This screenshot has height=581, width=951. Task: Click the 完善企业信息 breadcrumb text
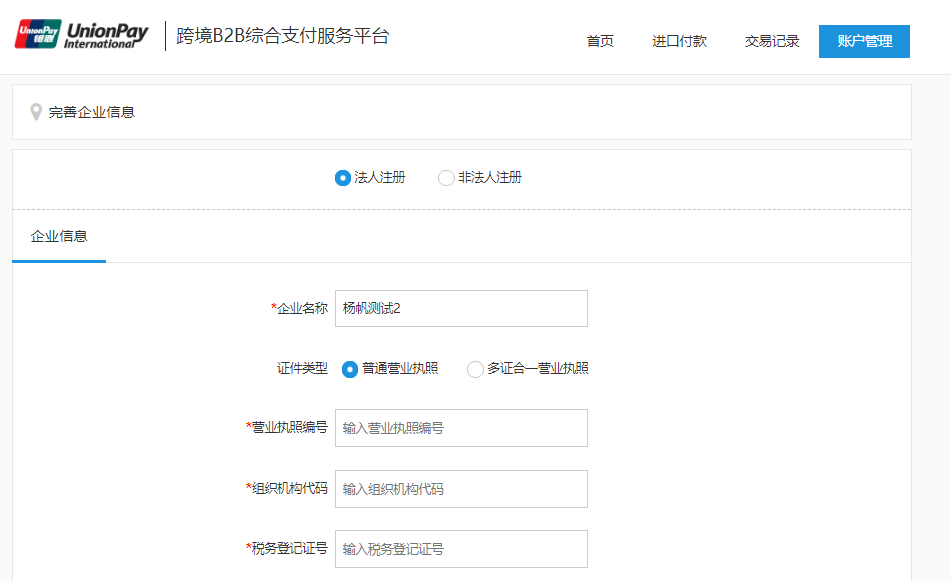(x=92, y=112)
